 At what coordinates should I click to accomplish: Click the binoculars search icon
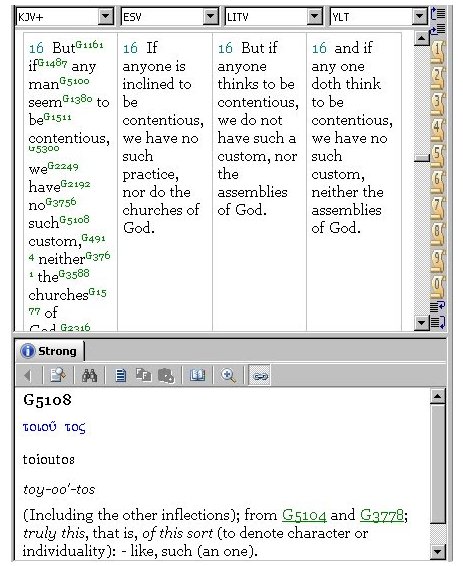click(x=89, y=375)
